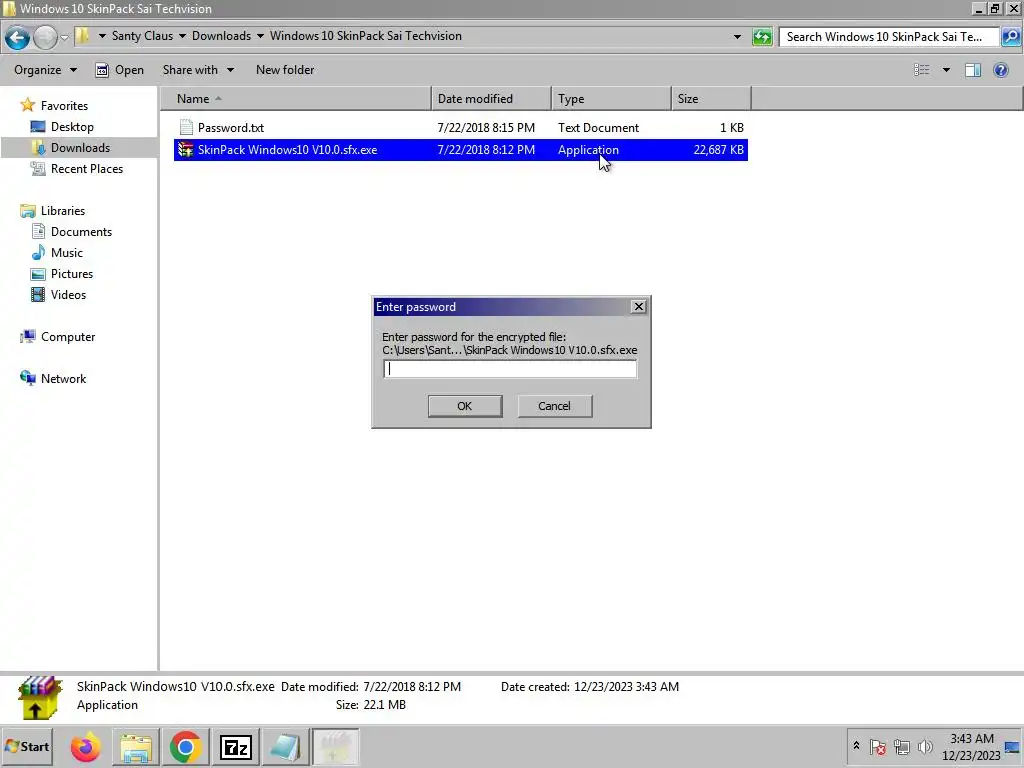Focus the Search Windows 10 SkinPack field
This screenshot has width=1024, height=768.
pyautogui.click(x=888, y=37)
